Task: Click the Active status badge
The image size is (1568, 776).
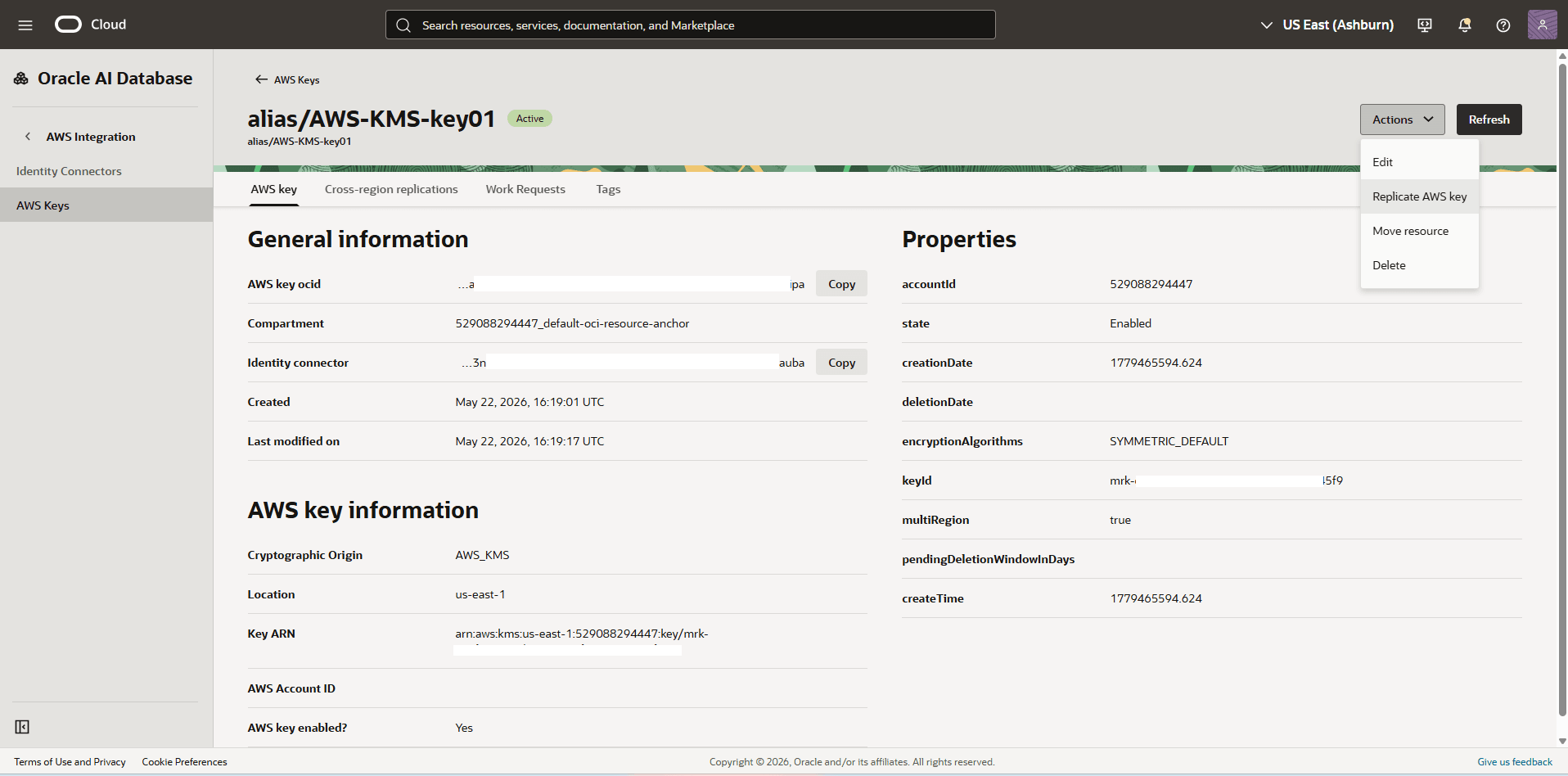Action: [529, 119]
